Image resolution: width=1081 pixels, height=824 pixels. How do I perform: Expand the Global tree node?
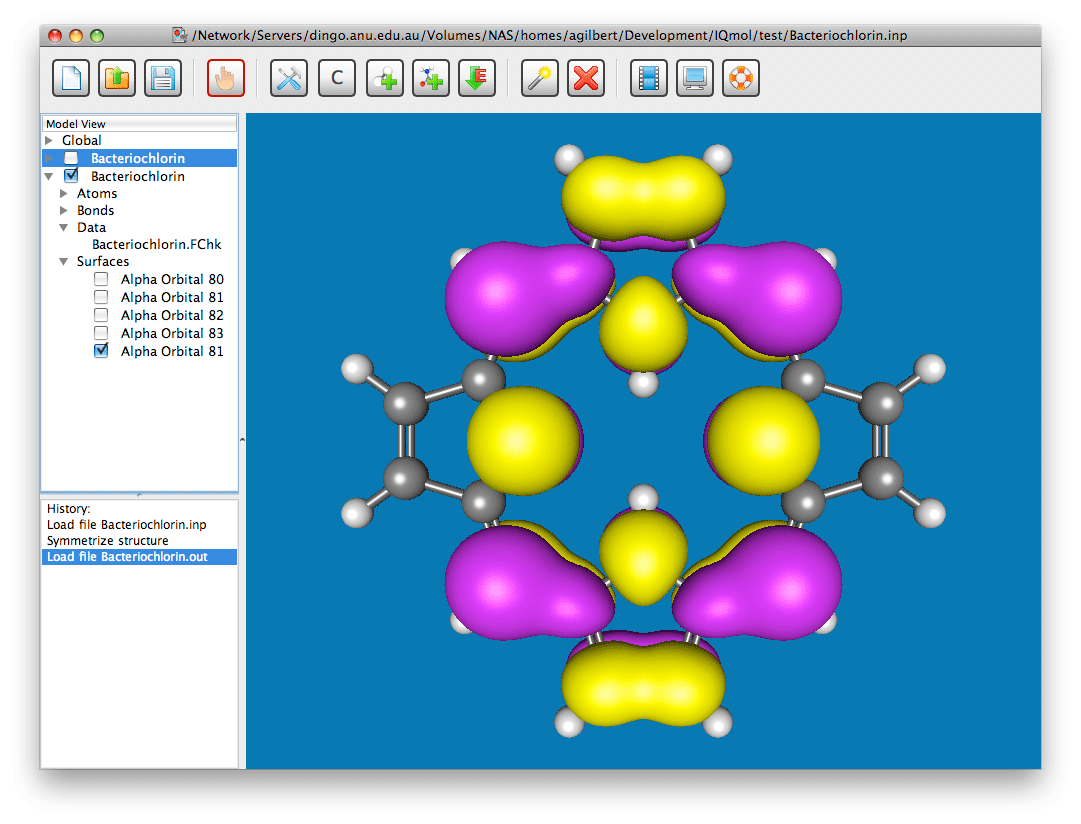coord(49,140)
